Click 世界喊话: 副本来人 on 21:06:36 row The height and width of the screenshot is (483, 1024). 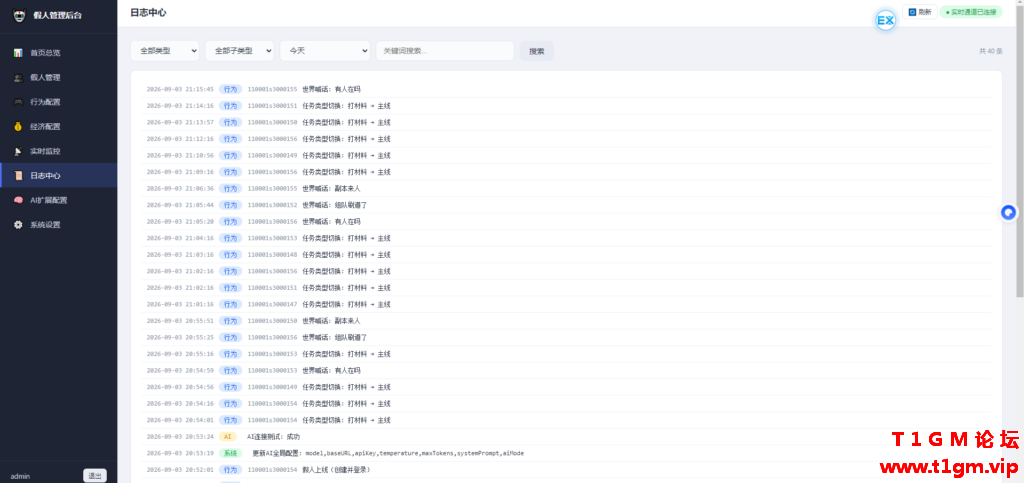pyautogui.click(x=331, y=189)
